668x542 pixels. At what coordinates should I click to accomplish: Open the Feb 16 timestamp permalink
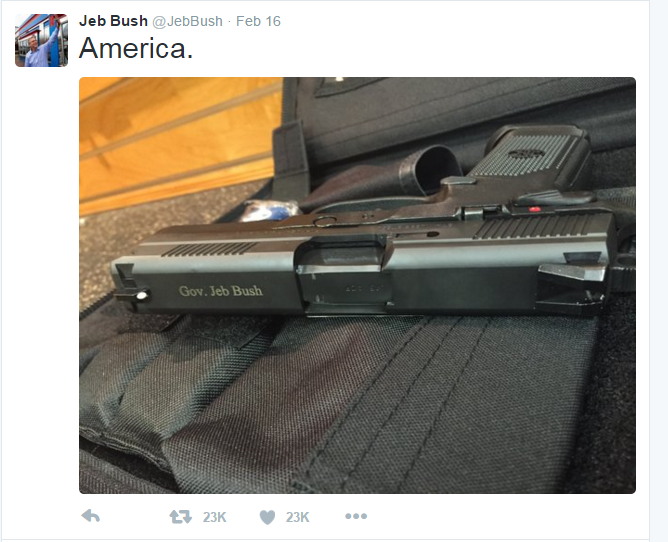coord(258,21)
